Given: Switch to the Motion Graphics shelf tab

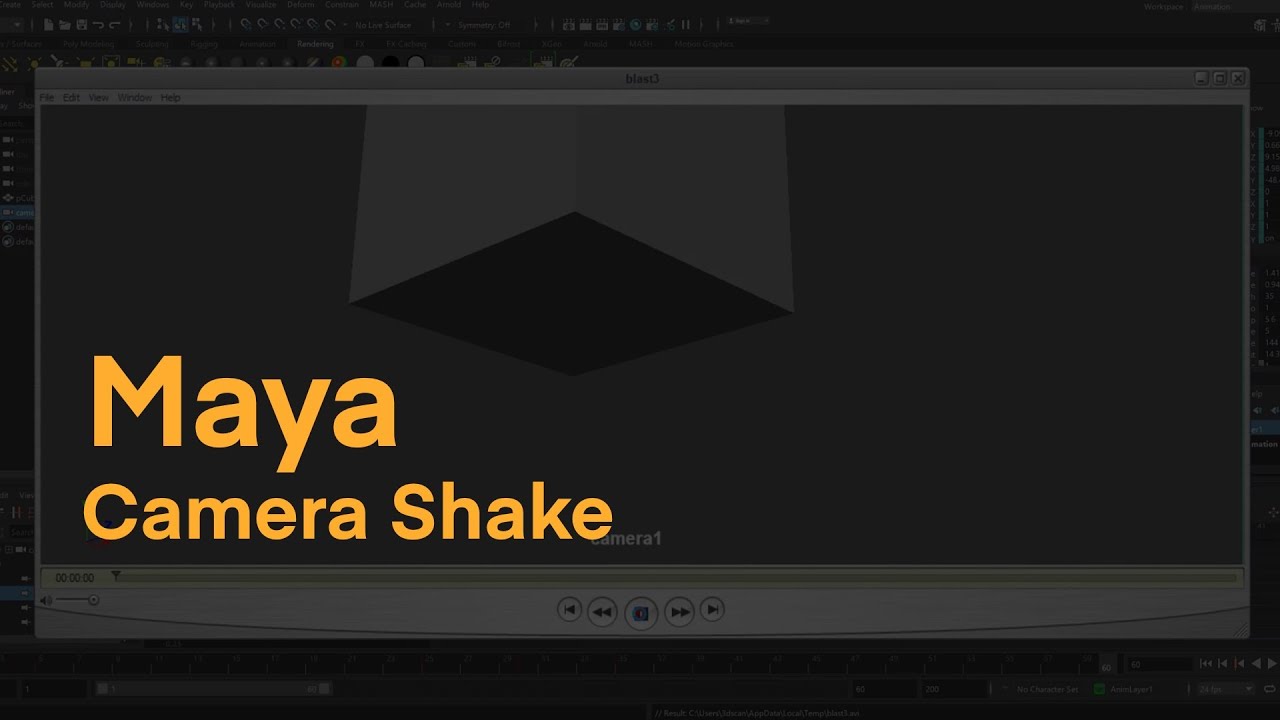Looking at the screenshot, I should point(704,44).
